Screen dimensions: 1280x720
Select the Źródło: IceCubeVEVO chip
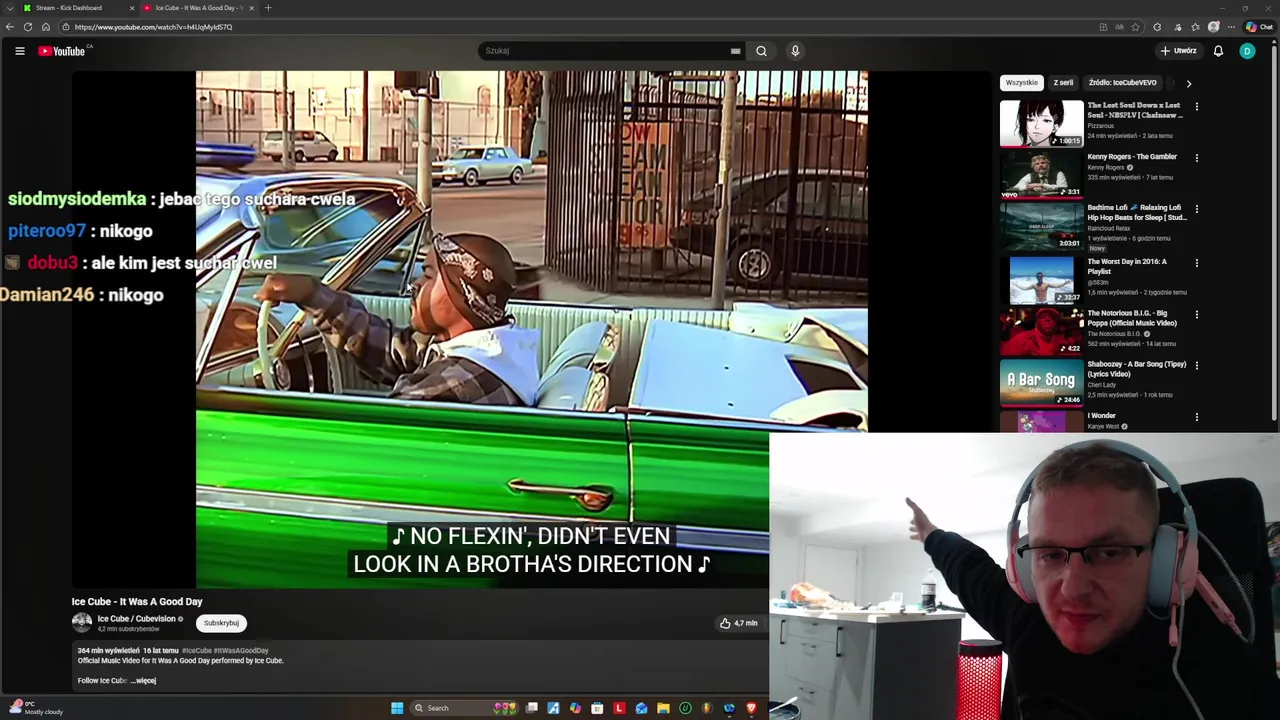(x=1122, y=83)
